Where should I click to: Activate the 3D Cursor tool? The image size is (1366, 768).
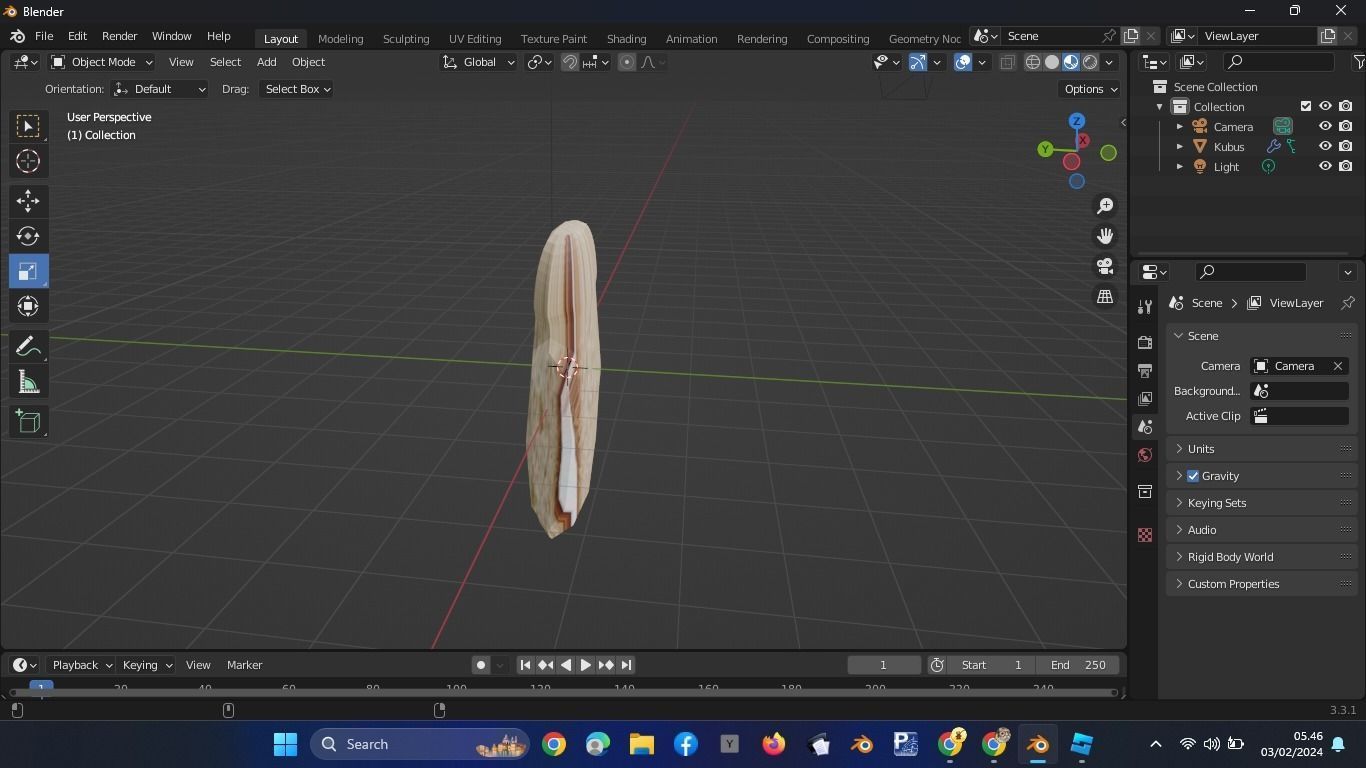click(28, 161)
